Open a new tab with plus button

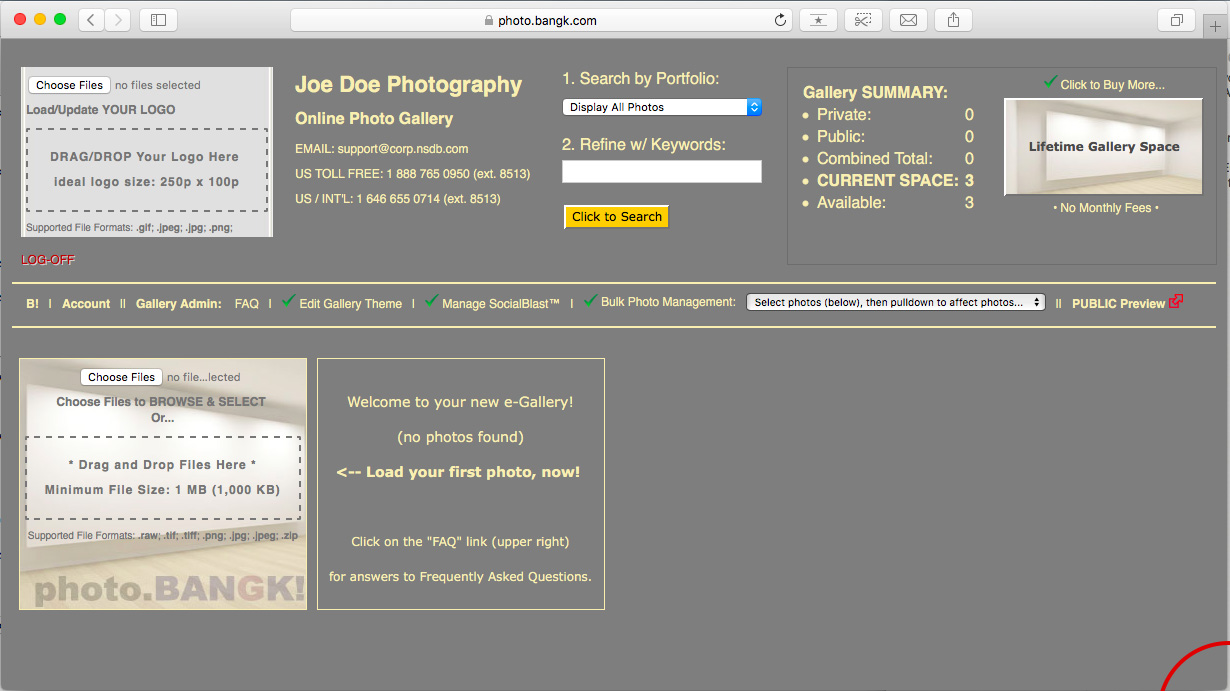click(1215, 27)
